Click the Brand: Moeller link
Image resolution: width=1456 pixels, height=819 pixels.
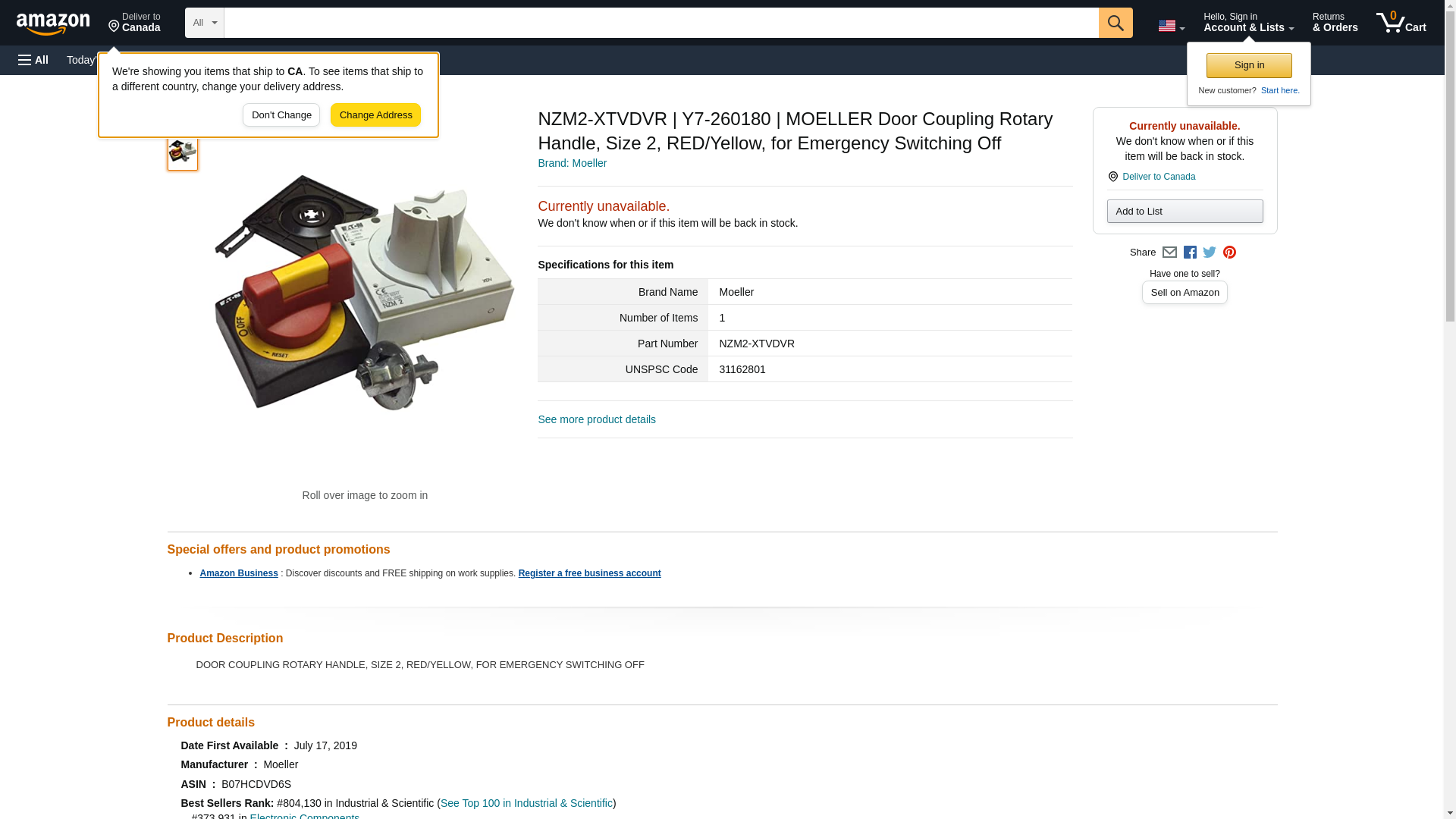click(x=572, y=163)
